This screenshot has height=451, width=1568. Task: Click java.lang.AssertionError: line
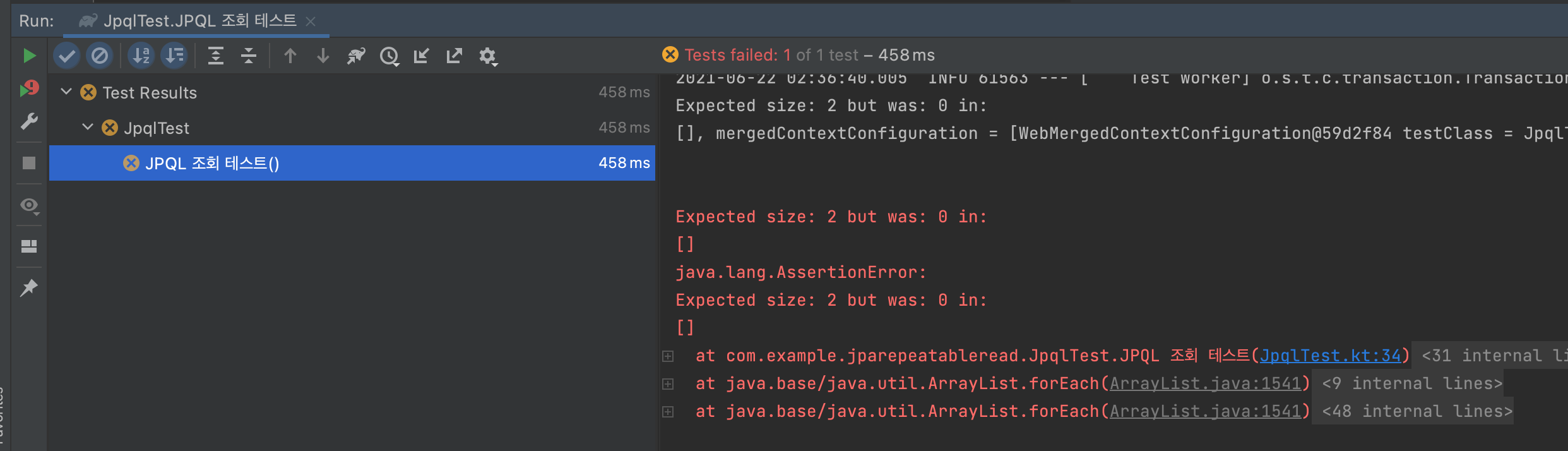pyautogui.click(x=801, y=273)
